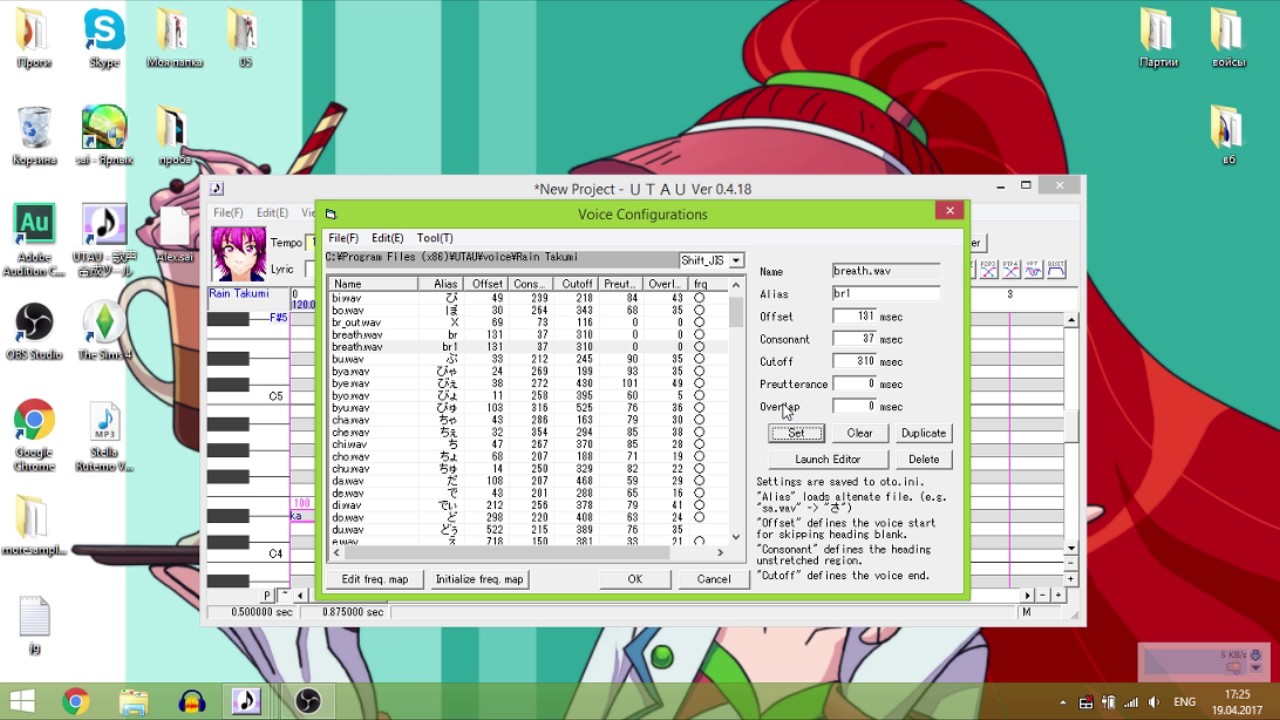Click the volume icon in system tray
The height and width of the screenshot is (720, 1280).
[x=1154, y=702]
